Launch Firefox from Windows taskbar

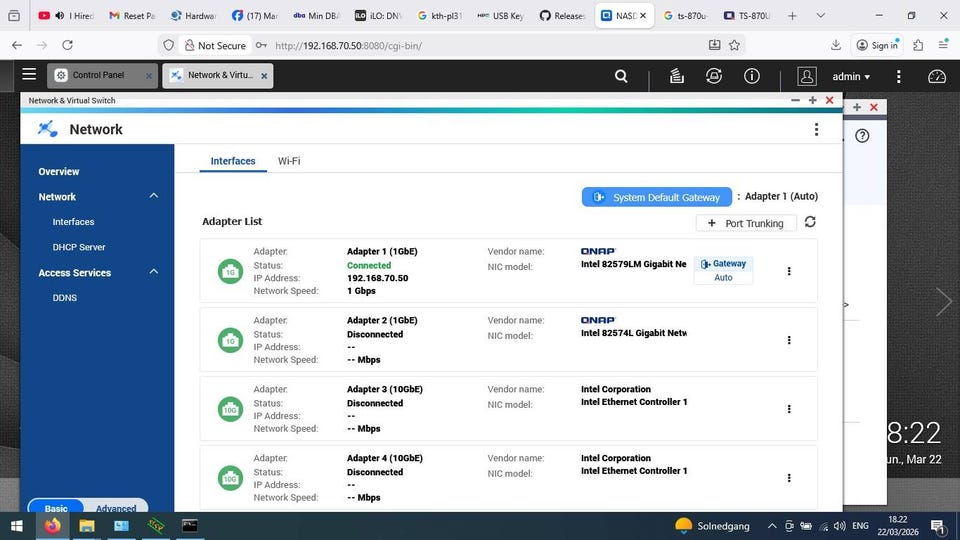[52, 526]
